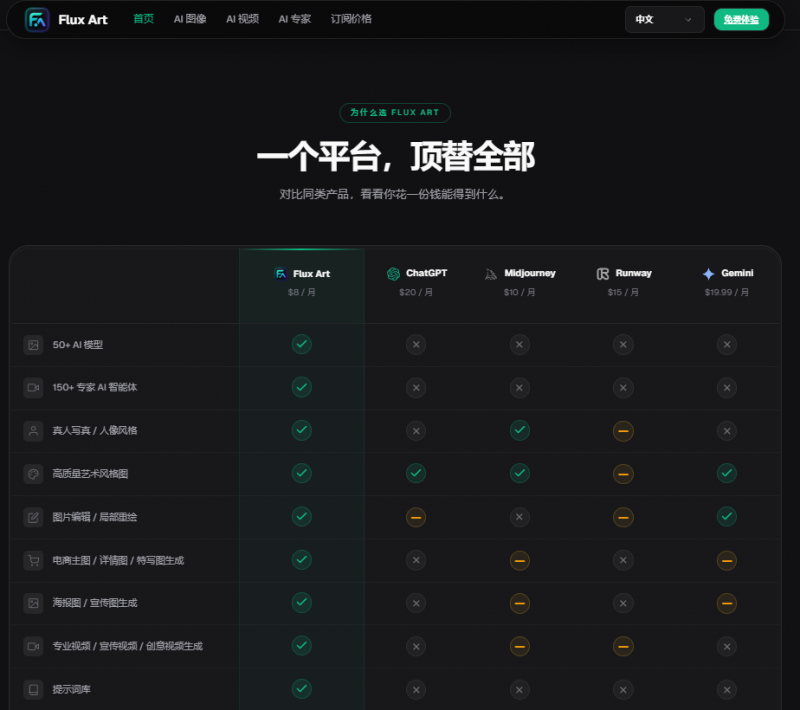Click the 海报图 / 宣传图生成 label
Image resolution: width=800 pixels, height=710 pixels.
(95, 603)
